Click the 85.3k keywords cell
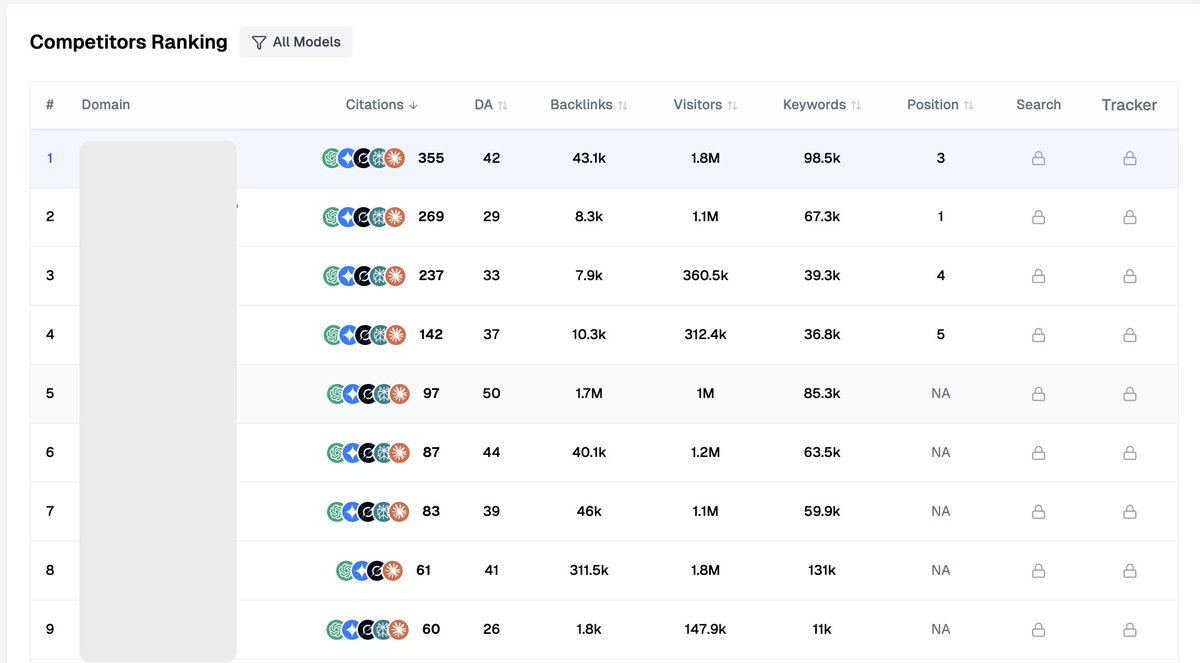The width and height of the screenshot is (1200, 663). [x=822, y=394]
